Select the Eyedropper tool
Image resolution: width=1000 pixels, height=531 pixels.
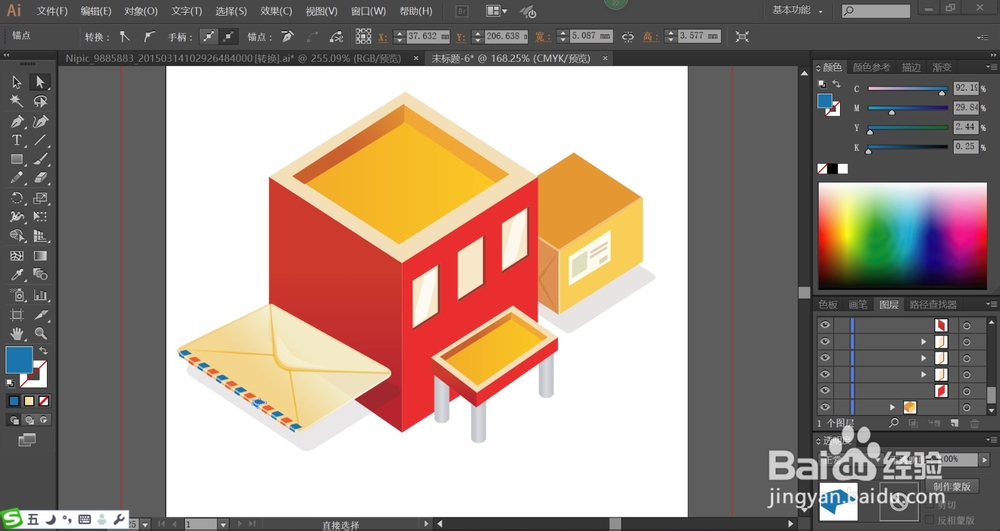pyautogui.click(x=17, y=275)
